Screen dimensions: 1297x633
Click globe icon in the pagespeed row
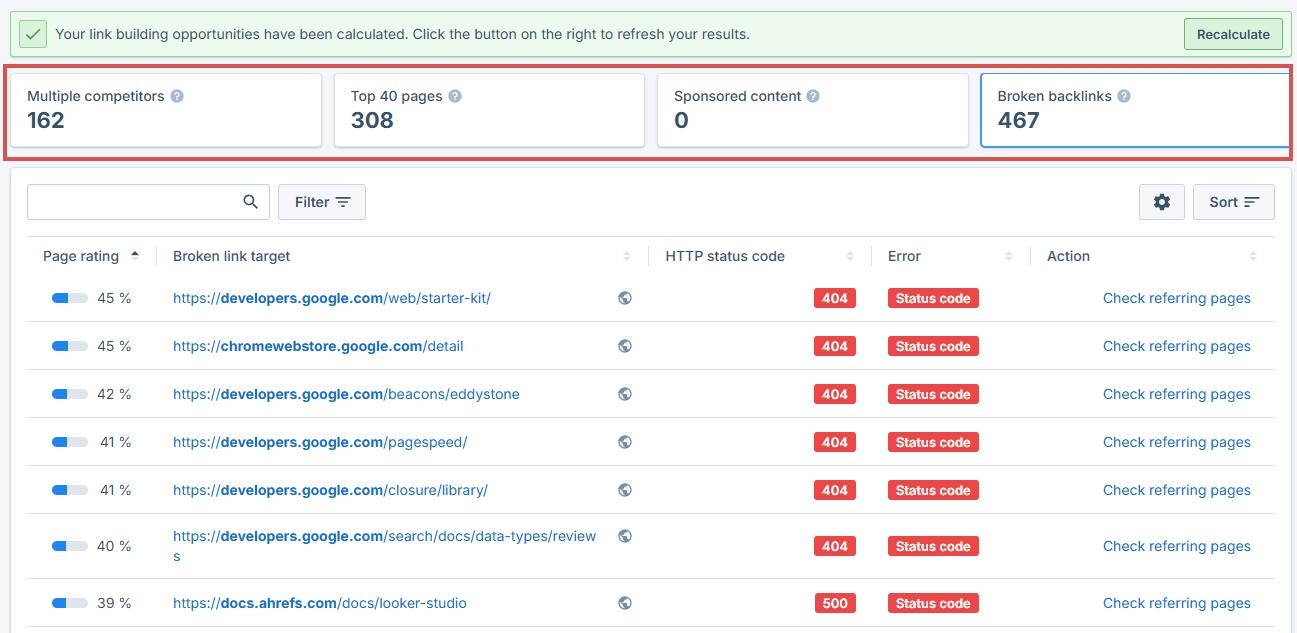pos(625,442)
